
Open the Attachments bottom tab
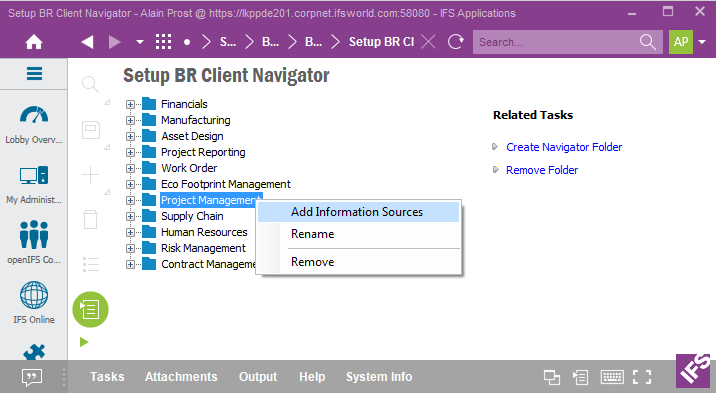click(181, 377)
